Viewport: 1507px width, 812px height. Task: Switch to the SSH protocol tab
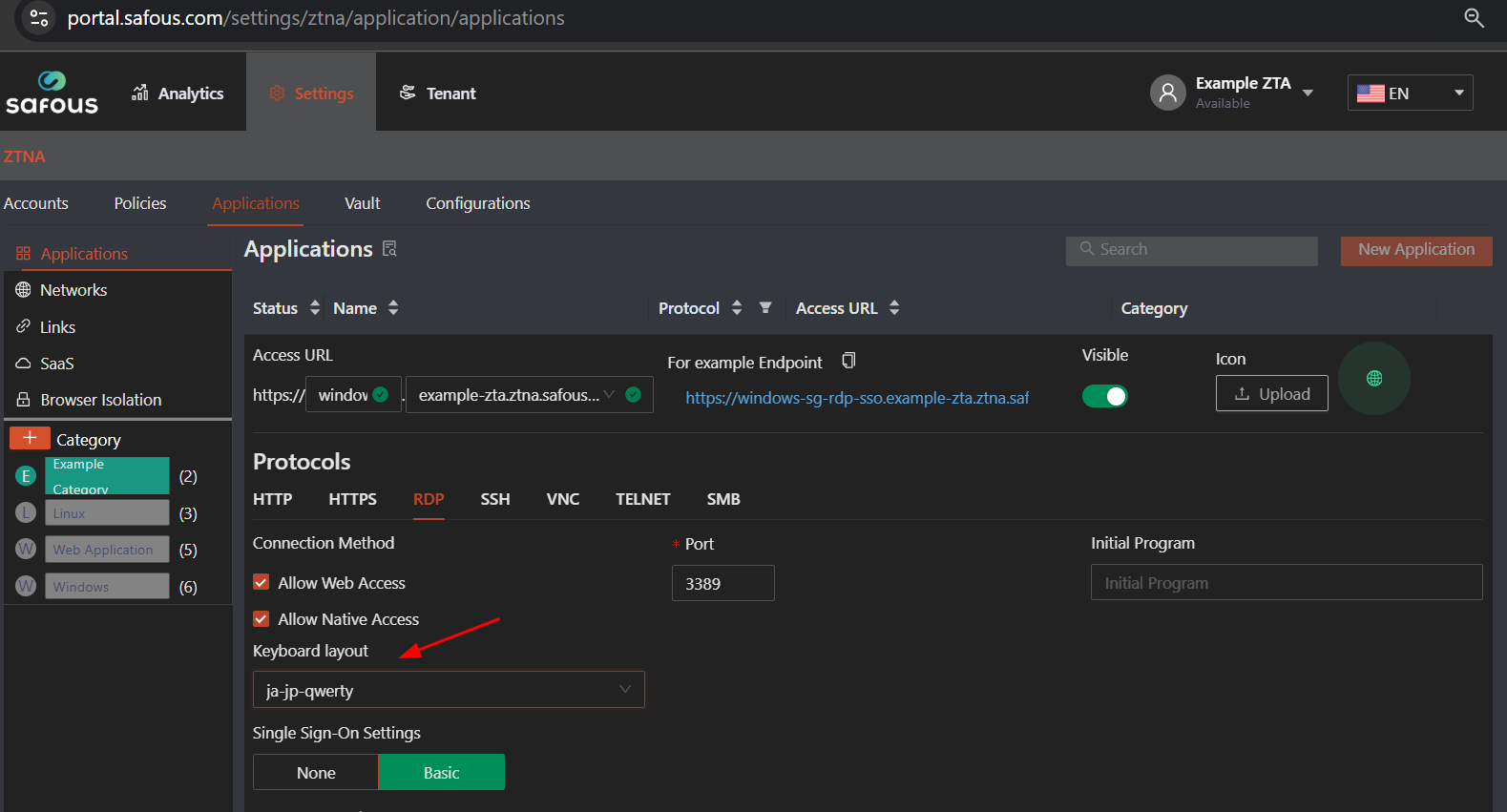tap(494, 499)
